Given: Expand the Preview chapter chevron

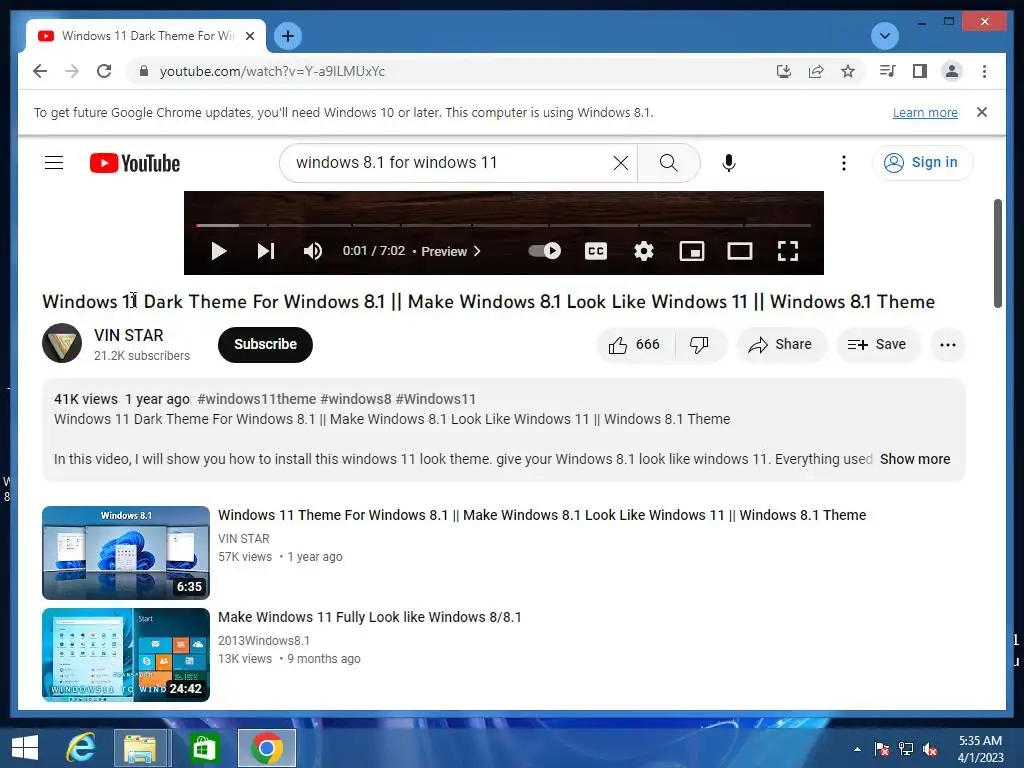Looking at the screenshot, I should pyautogui.click(x=477, y=251).
